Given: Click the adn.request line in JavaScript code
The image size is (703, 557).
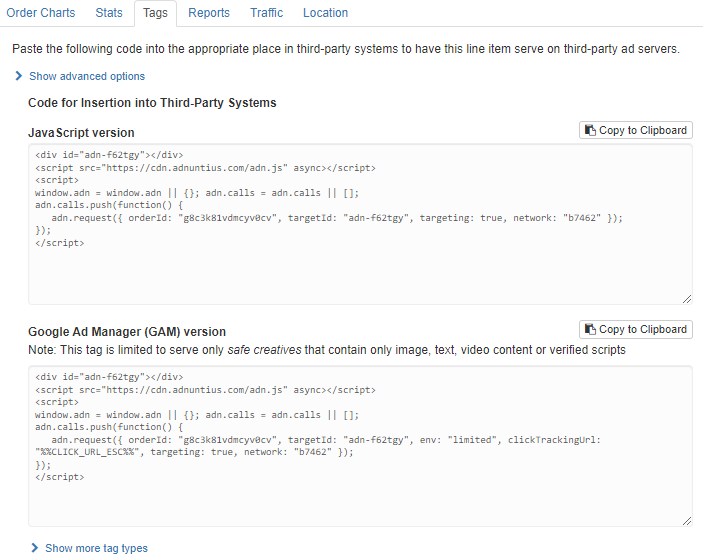Looking at the screenshot, I should 337,217.
